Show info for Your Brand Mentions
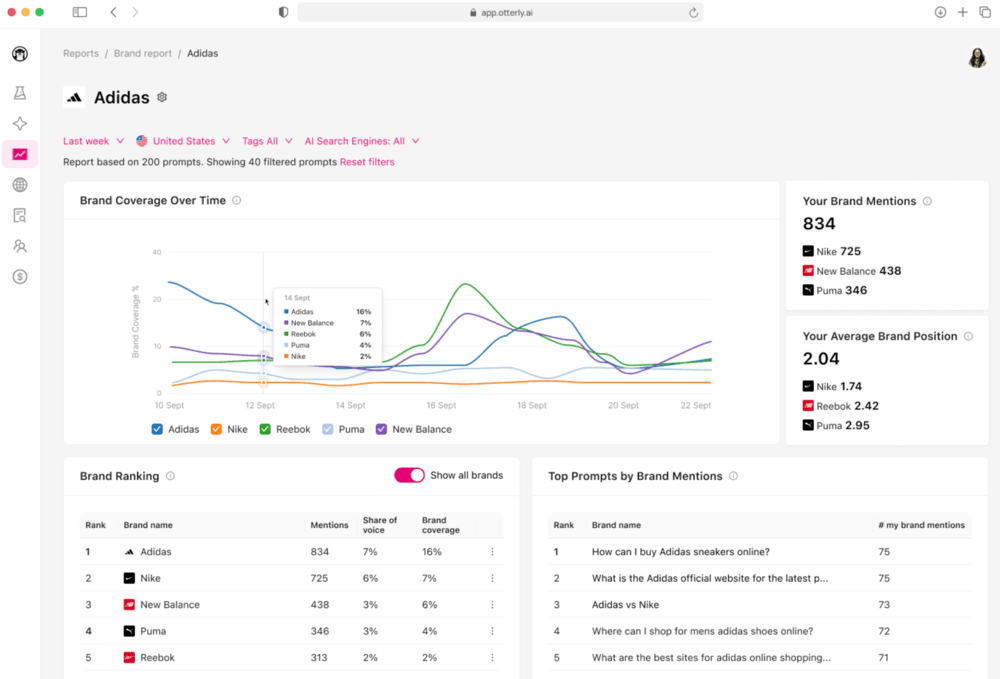The width and height of the screenshot is (1000, 679). pos(927,201)
